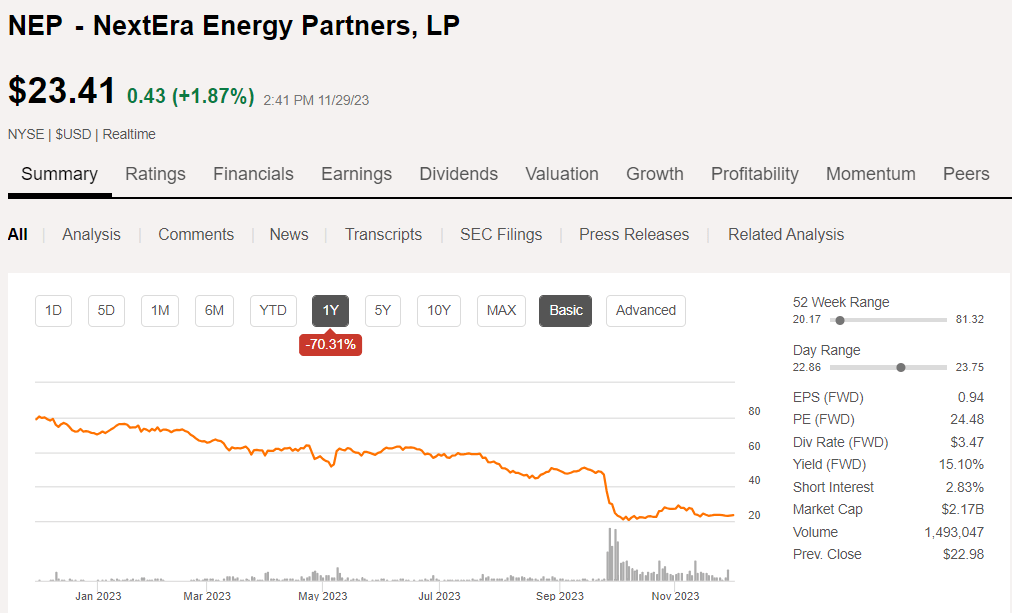Enable Advanced chart mode

(x=645, y=310)
